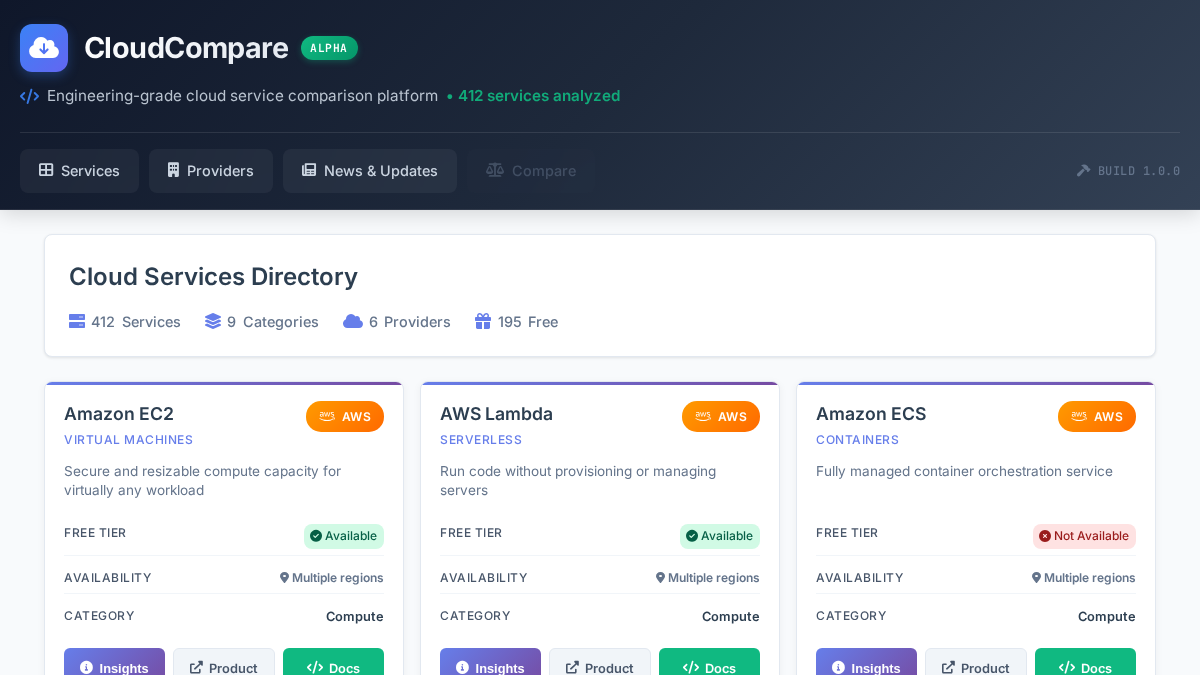Click the CONTAINERS category label

(x=857, y=440)
